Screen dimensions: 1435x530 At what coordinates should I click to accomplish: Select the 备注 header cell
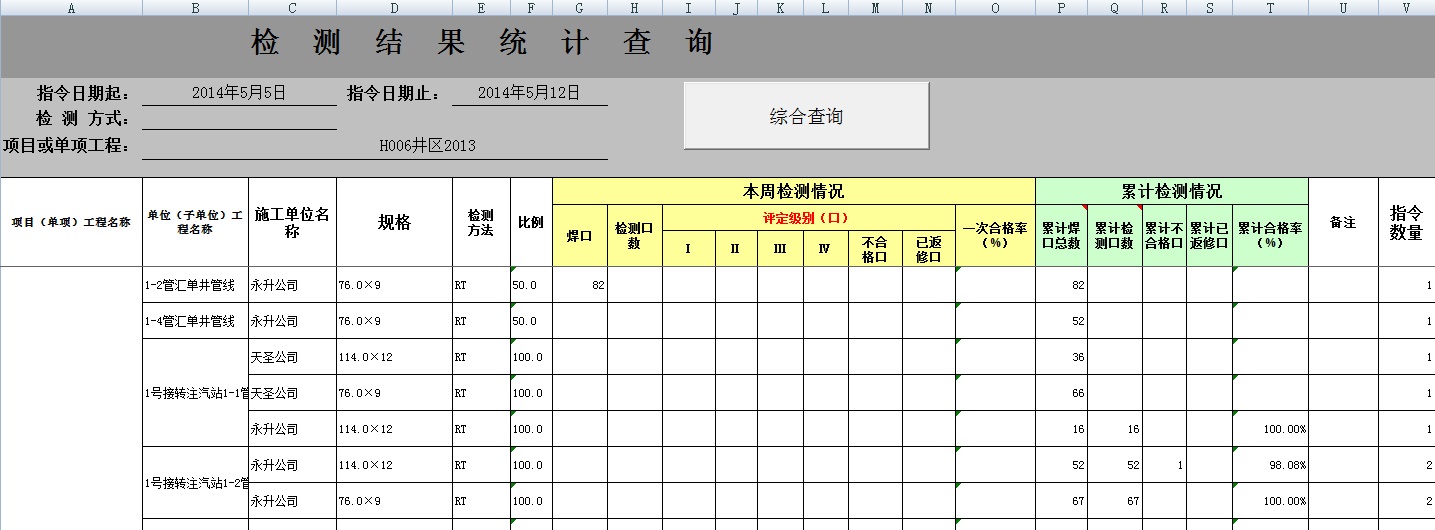1342,222
